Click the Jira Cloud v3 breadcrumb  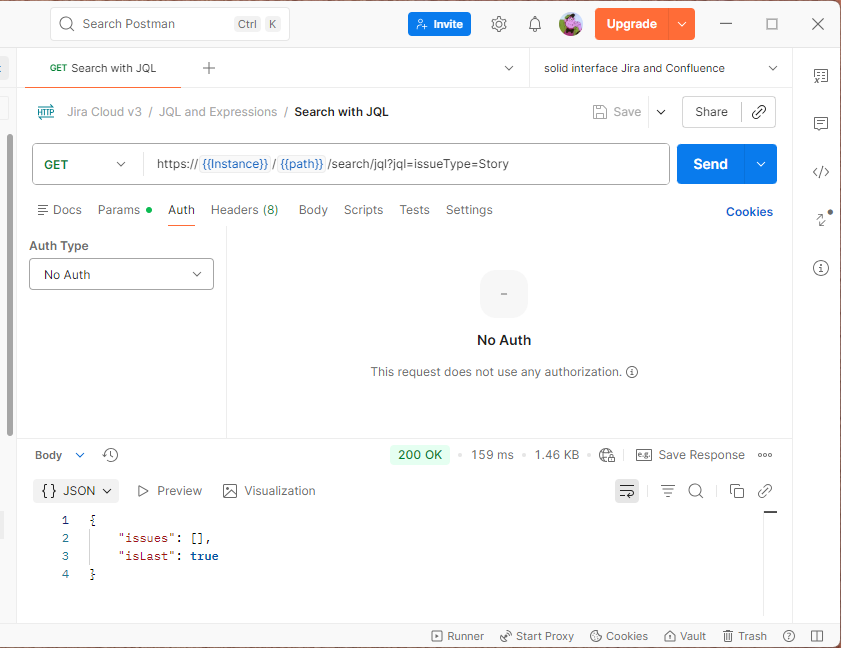[104, 112]
